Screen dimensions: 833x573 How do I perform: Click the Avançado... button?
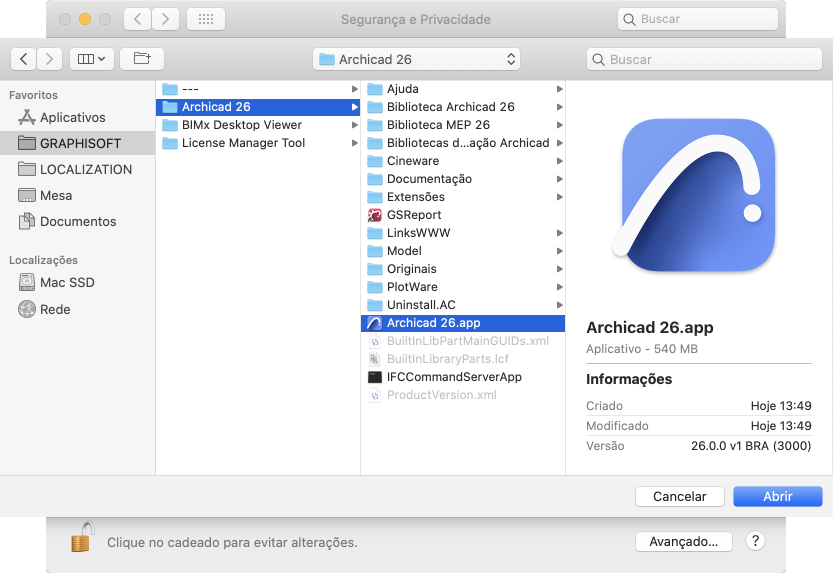[684, 542]
